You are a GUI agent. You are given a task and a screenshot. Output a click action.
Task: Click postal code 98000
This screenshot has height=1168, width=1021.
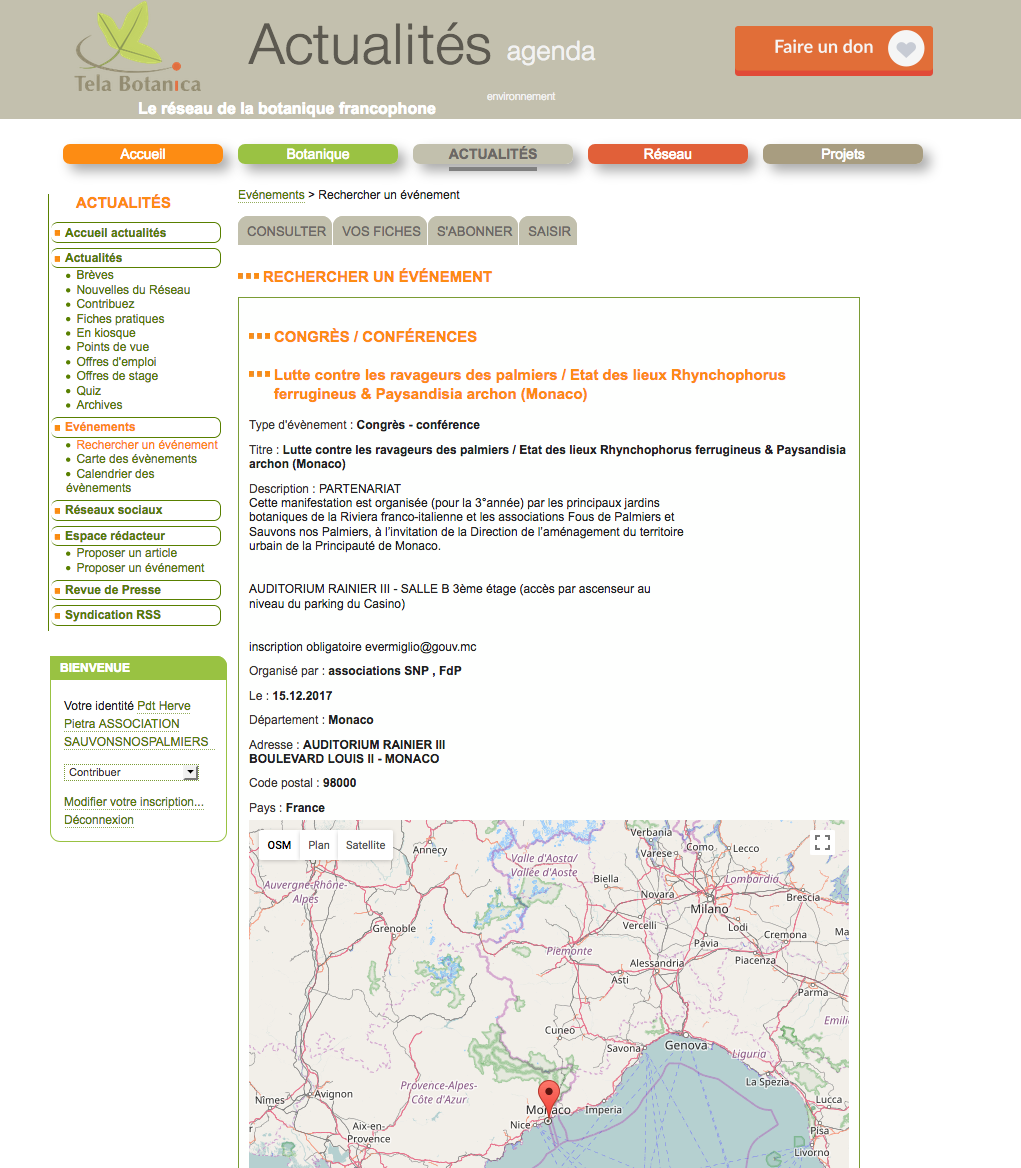[340, 783]
